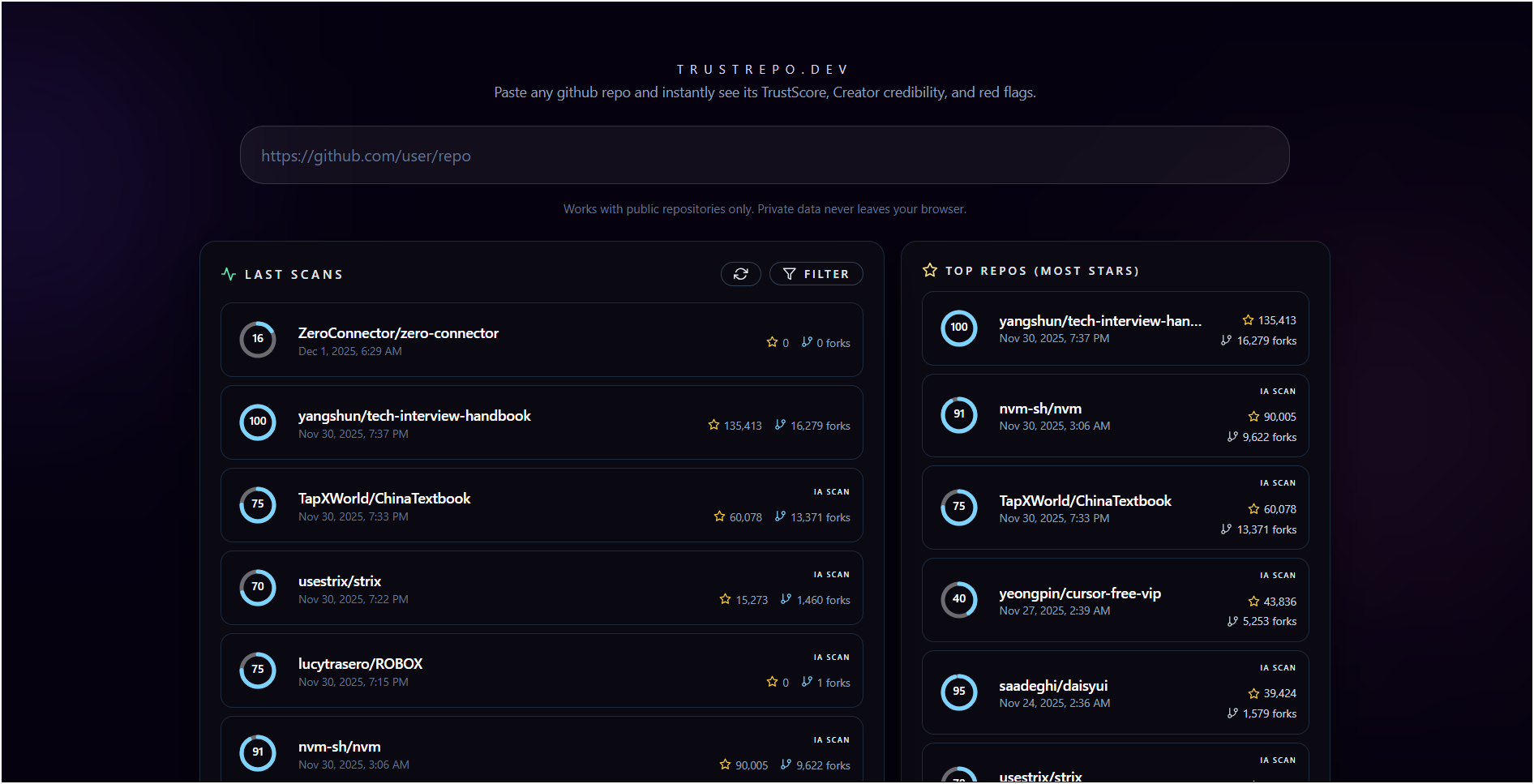Click the IA SCAN badge on nvm-sh/nvm

click(831, 739)
